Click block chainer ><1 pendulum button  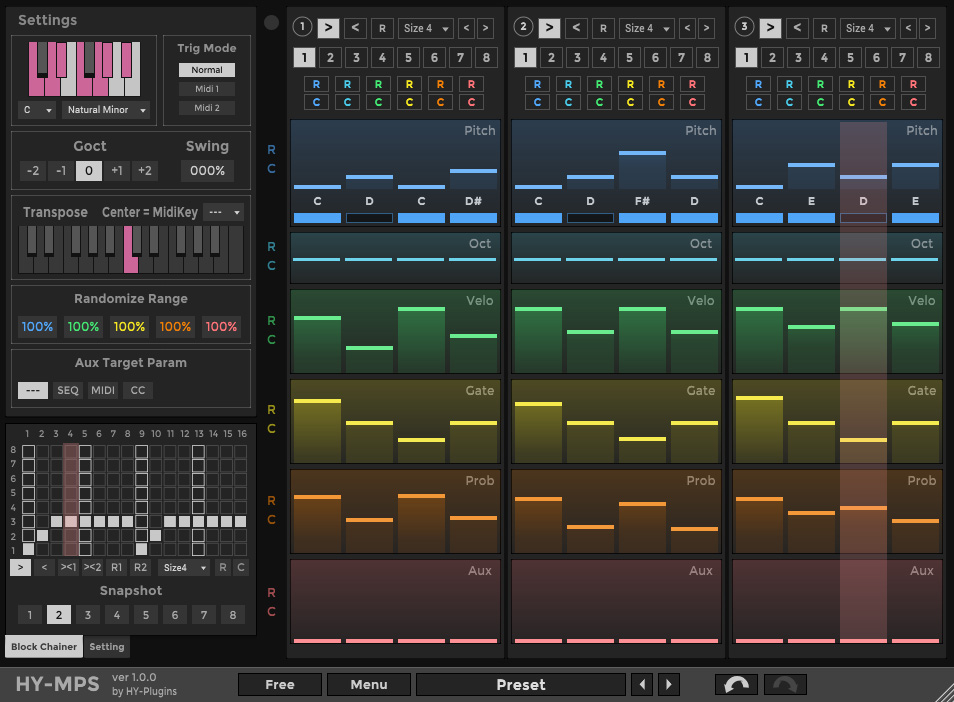tap(68, 568)
